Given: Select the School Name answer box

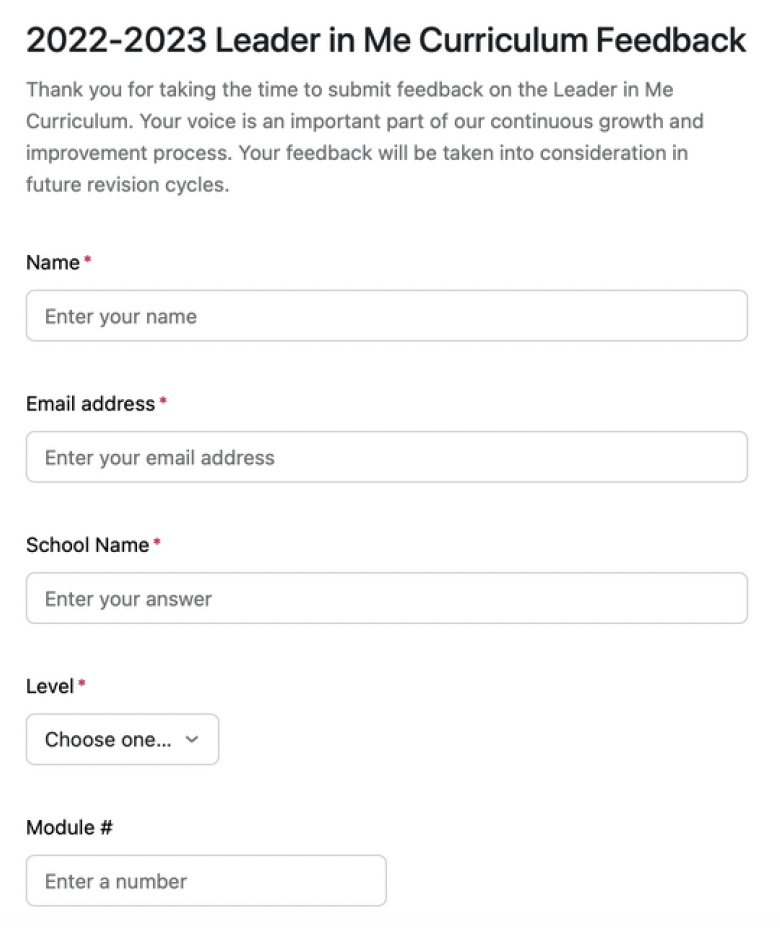Looking at the screenshot, I should point(386,598).
